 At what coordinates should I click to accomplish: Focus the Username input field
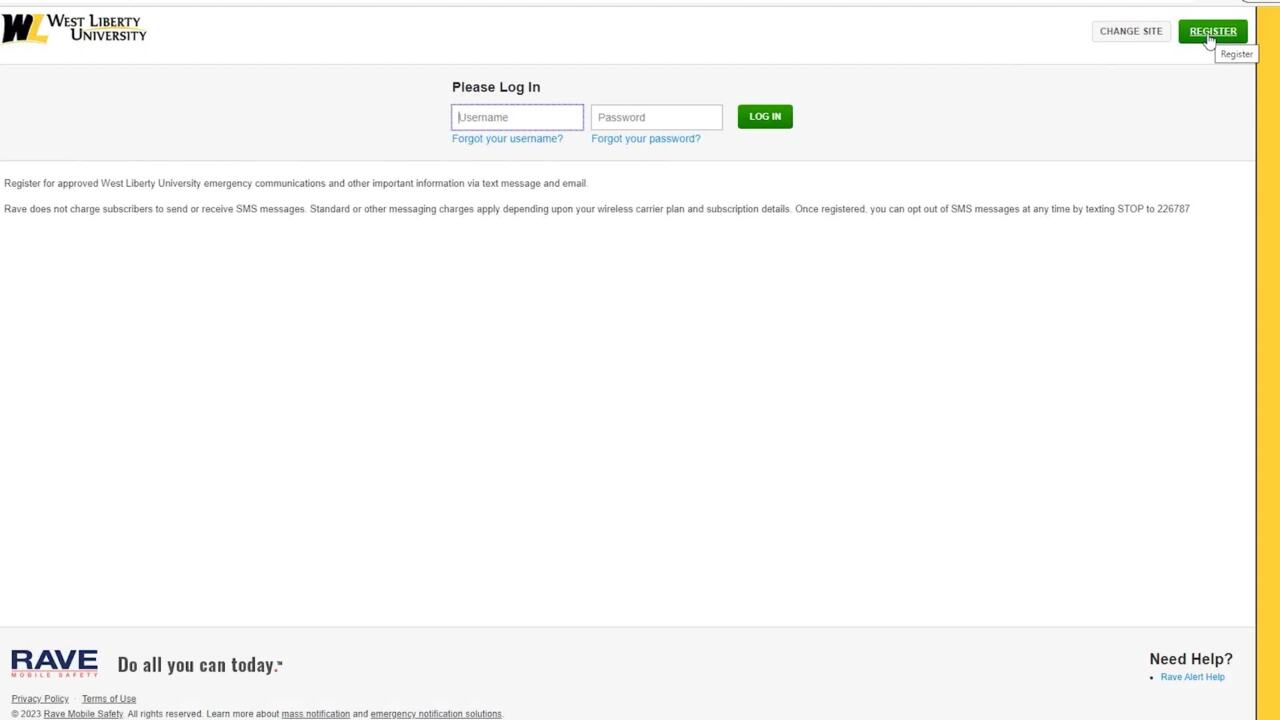(x=517, y=117)
